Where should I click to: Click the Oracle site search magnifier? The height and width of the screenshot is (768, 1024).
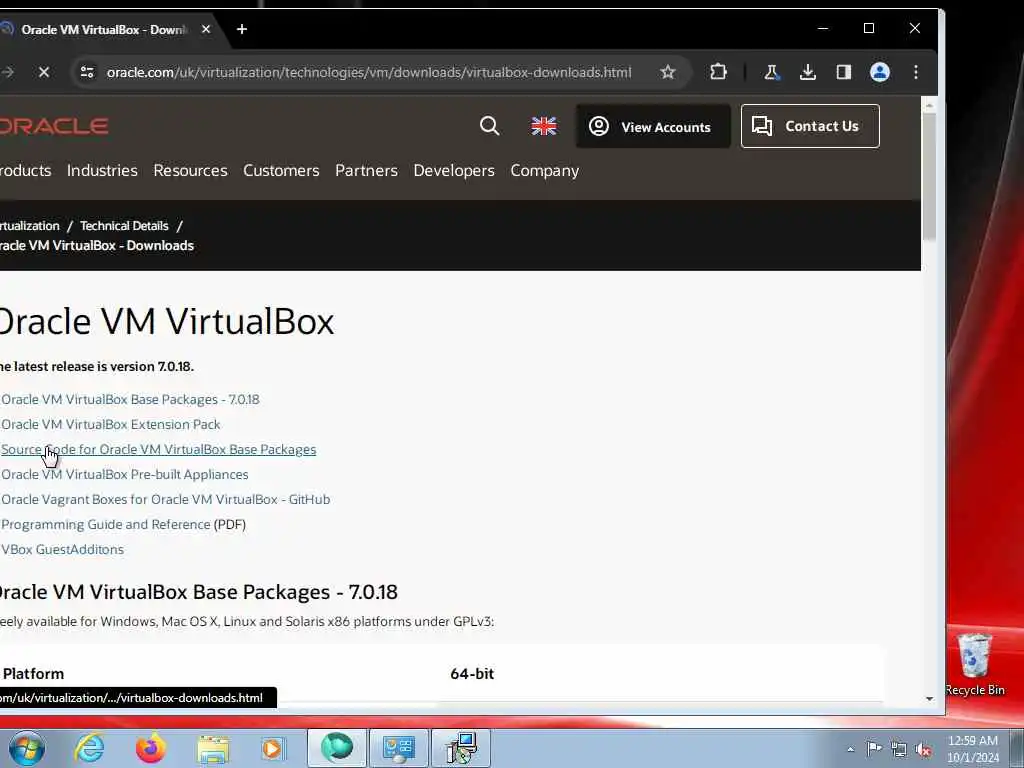[489, 125]
